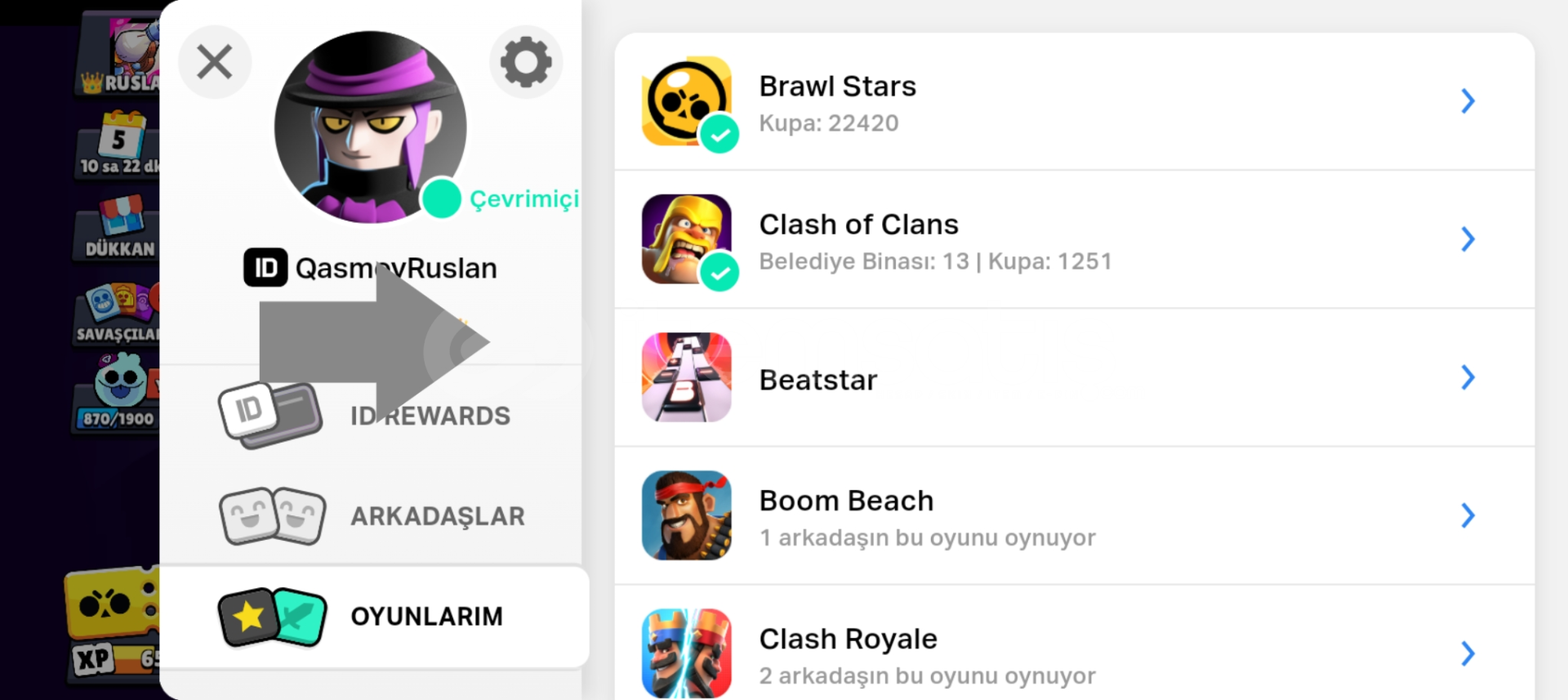This screenshot has height=700, width=1568.
Task: Open settings with the gear icon
Action: pos(526,62)
